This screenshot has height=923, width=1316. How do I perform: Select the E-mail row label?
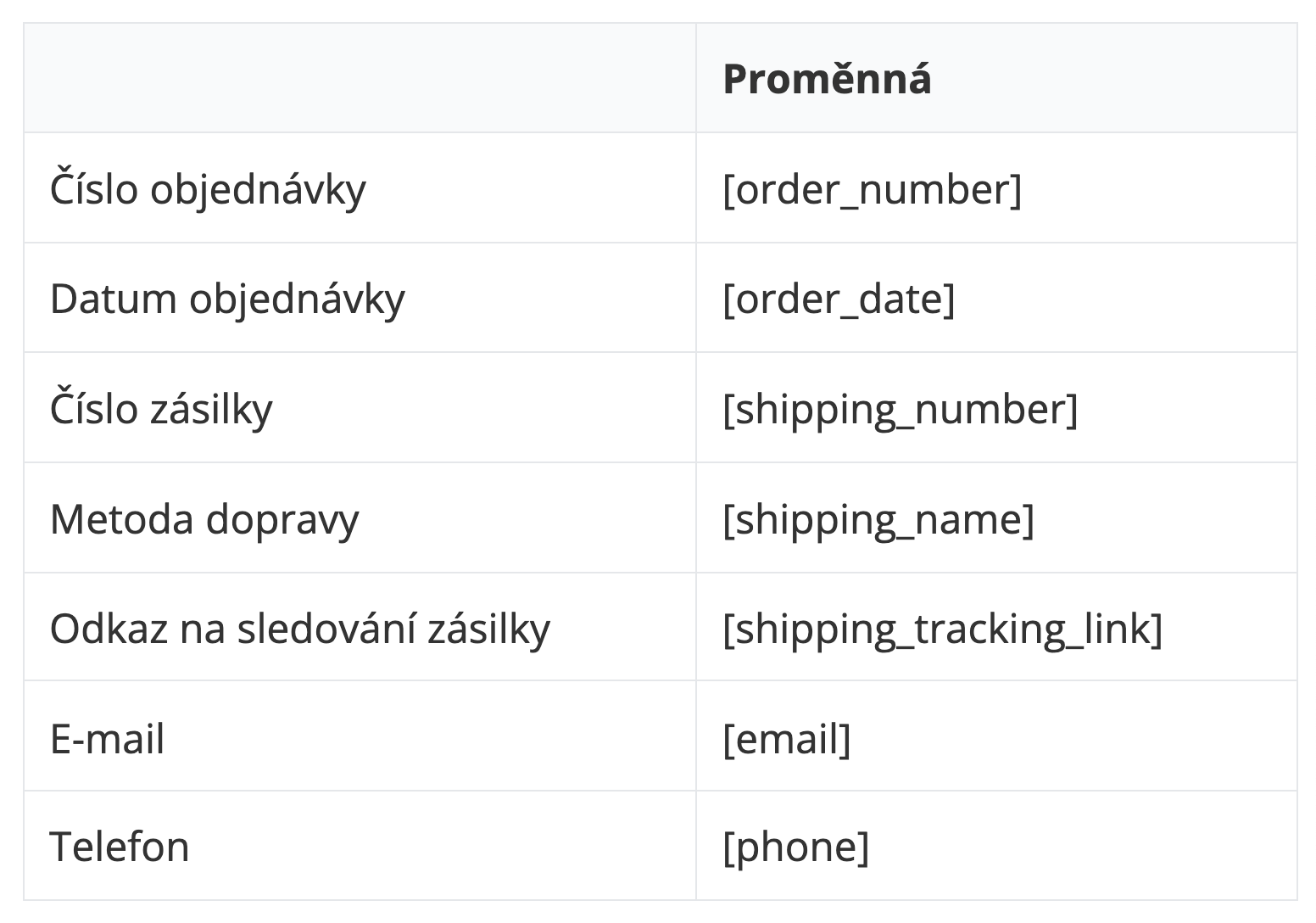pyautogui.click(x=108, y=738)
